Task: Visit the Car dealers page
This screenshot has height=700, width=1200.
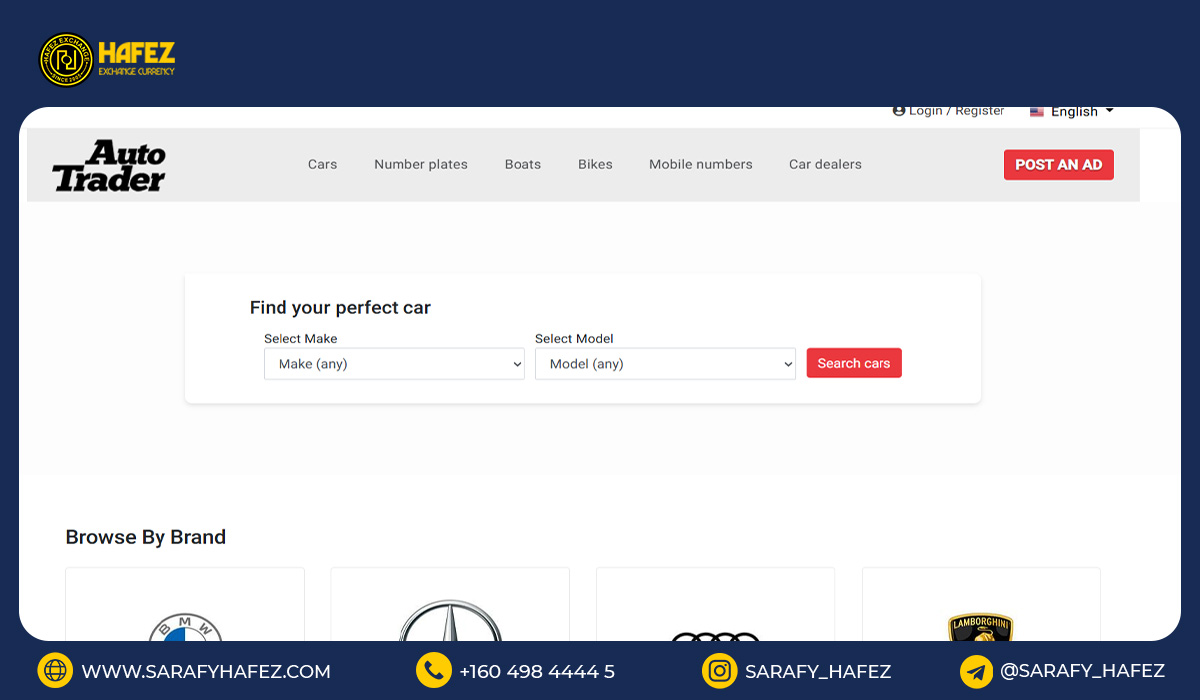Action: point(825,164)
